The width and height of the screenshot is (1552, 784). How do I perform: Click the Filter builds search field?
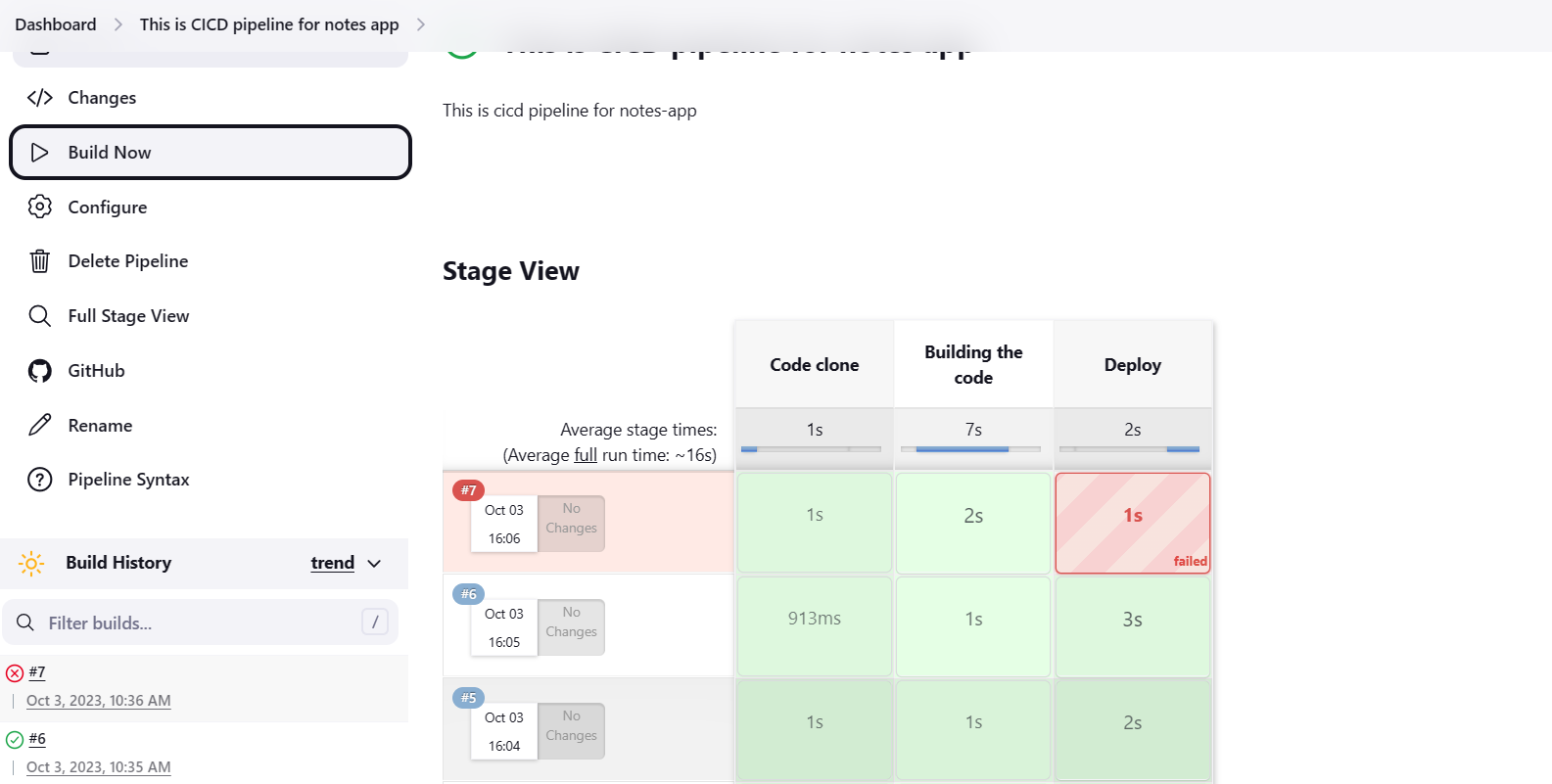(x=201, y=623)
